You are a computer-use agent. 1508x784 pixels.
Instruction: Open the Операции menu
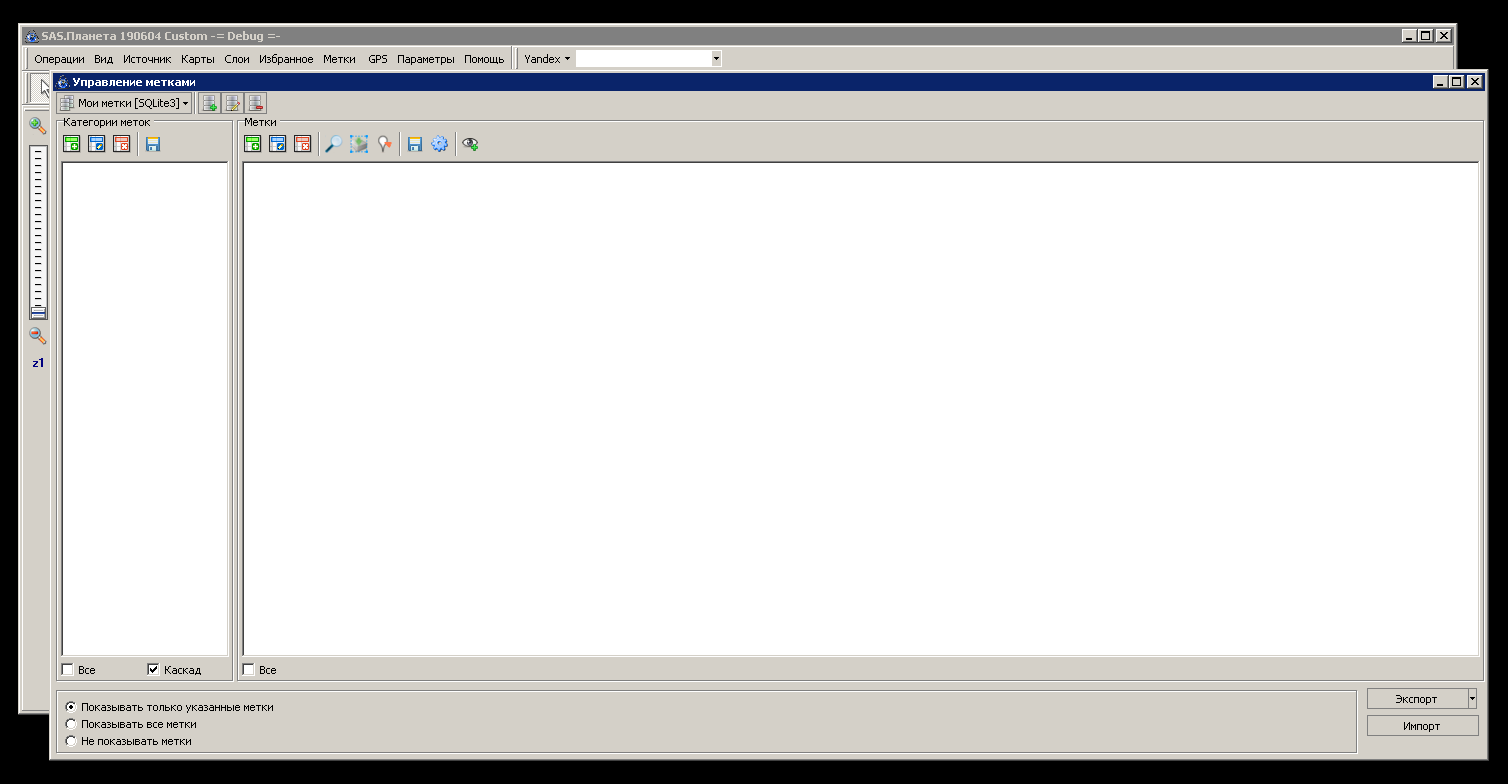click(x=59, y=59)
